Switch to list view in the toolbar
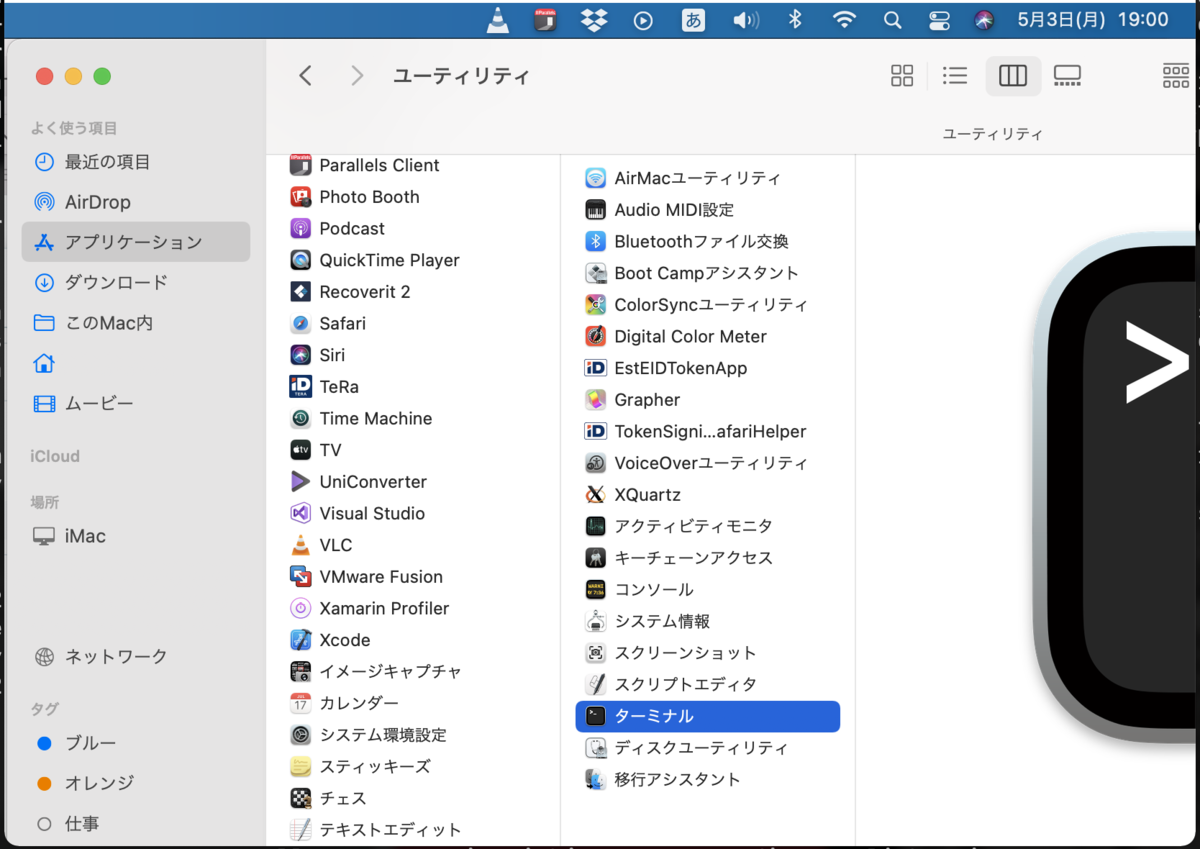 (954, 75)
